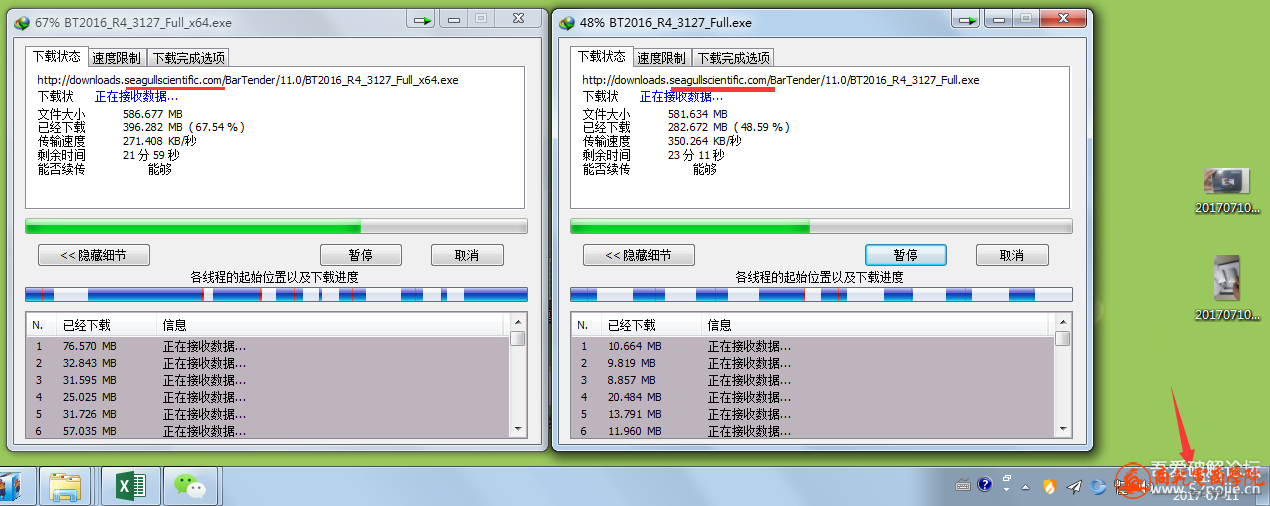This screenshot has width=1270, height=506.
Task: Open the upper 20170710 image thumbnail on the desktop
Action: pyautogui.click(x=1225, y=181)
